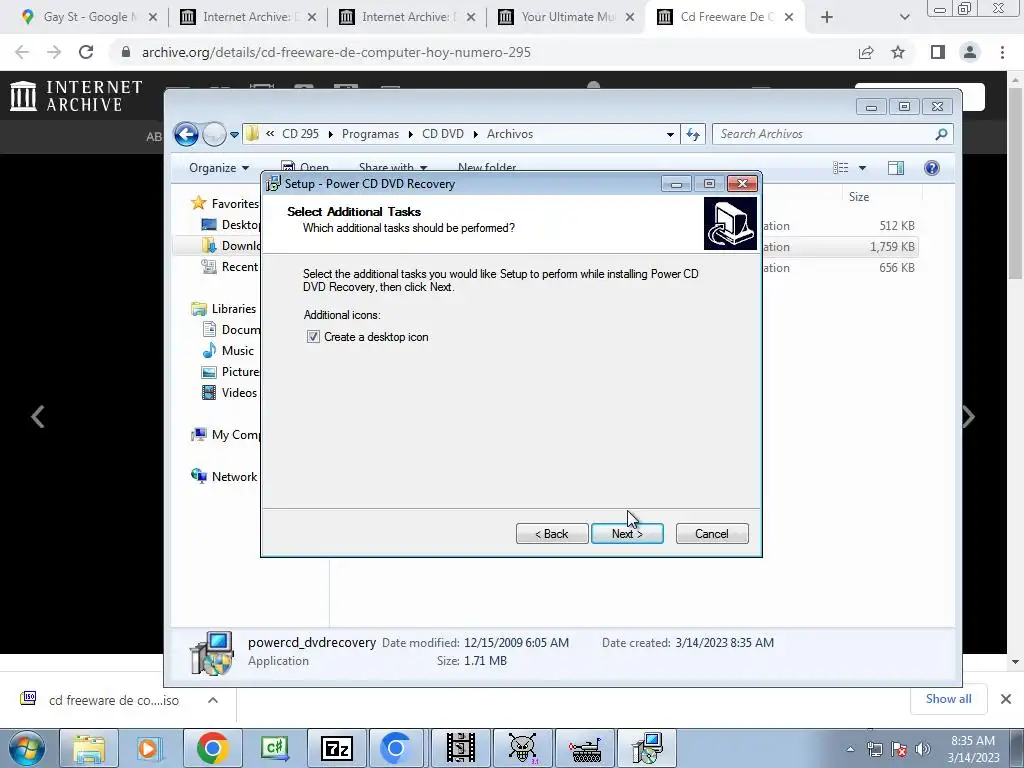1024x768 pixels.
Task: Open the Organize menu in Explorer
Action: [x=219, y=168]
